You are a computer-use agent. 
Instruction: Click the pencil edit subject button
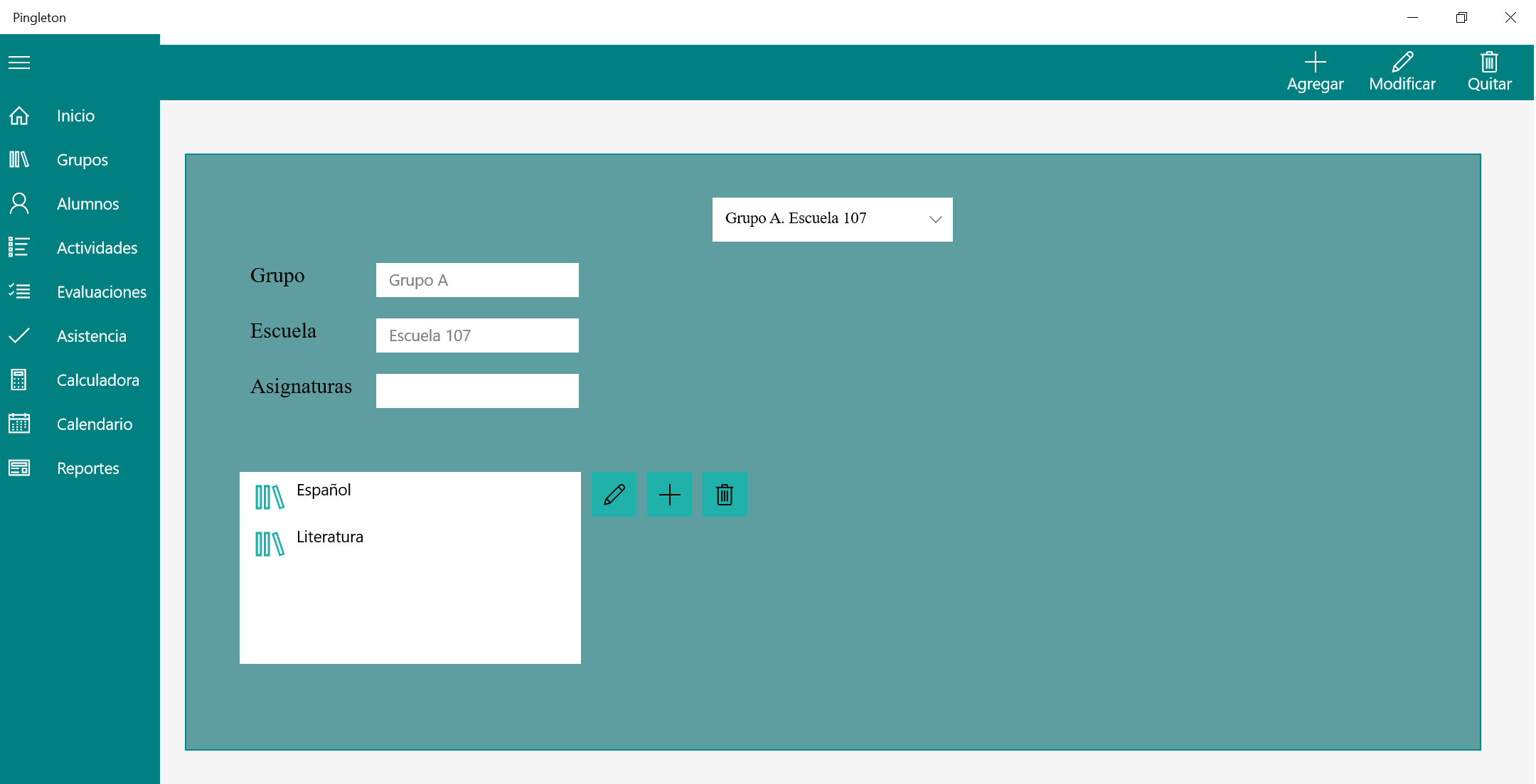point(614,495)
